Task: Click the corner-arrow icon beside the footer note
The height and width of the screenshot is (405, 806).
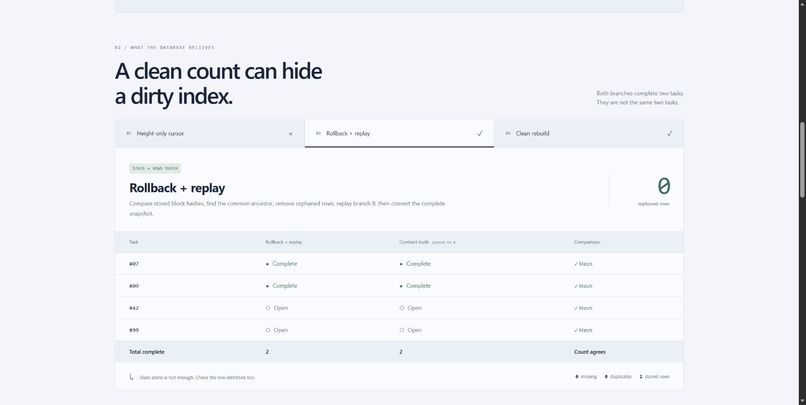Action: coord(131,377)
